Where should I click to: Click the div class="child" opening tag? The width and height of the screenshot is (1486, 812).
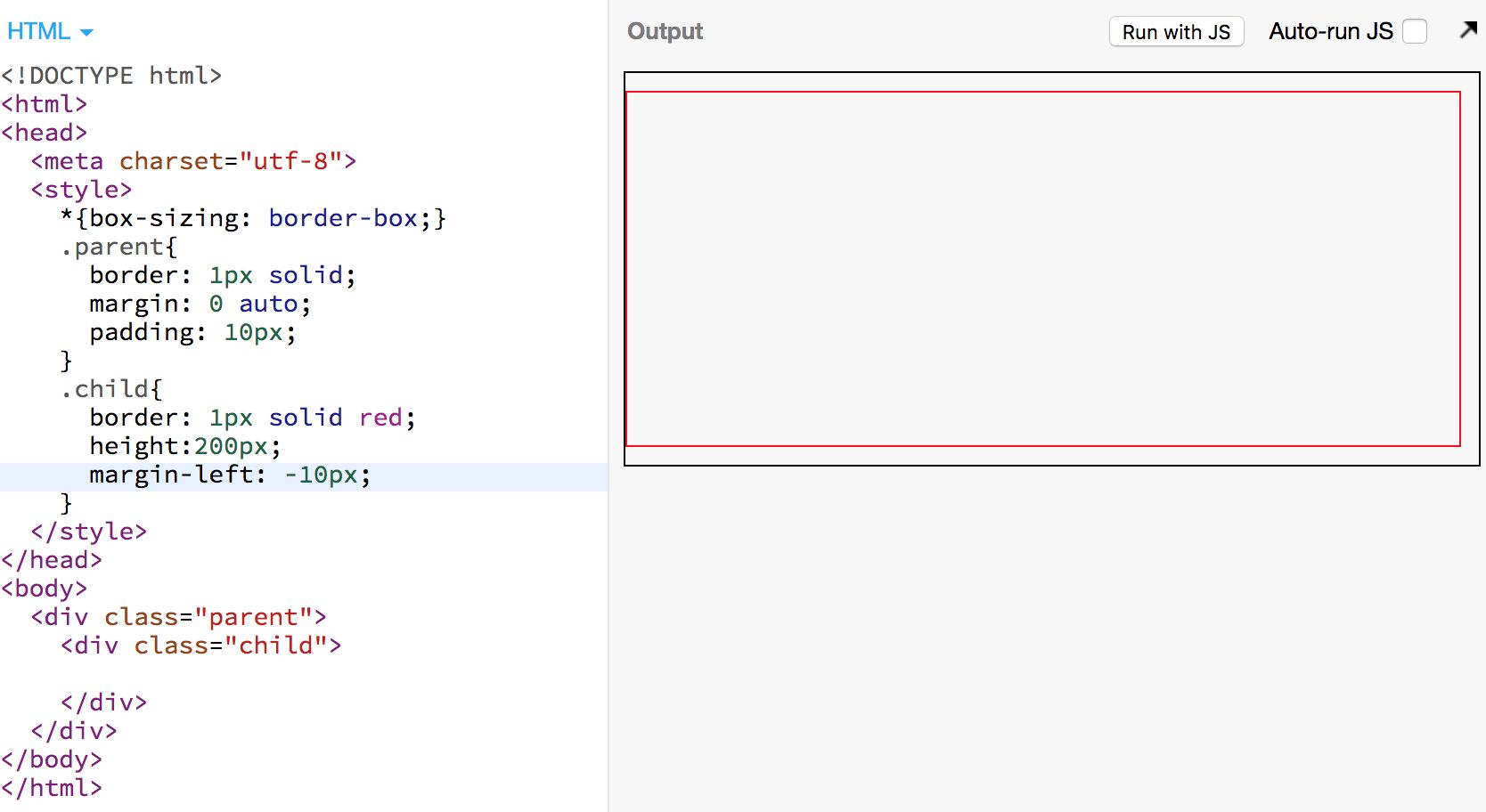[x=200, y=646]
